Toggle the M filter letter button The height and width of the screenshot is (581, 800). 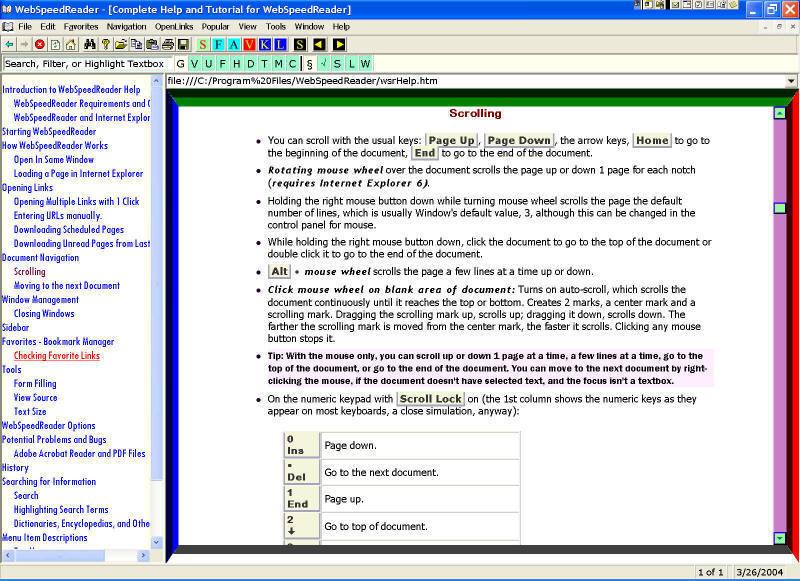pos(278,64)
